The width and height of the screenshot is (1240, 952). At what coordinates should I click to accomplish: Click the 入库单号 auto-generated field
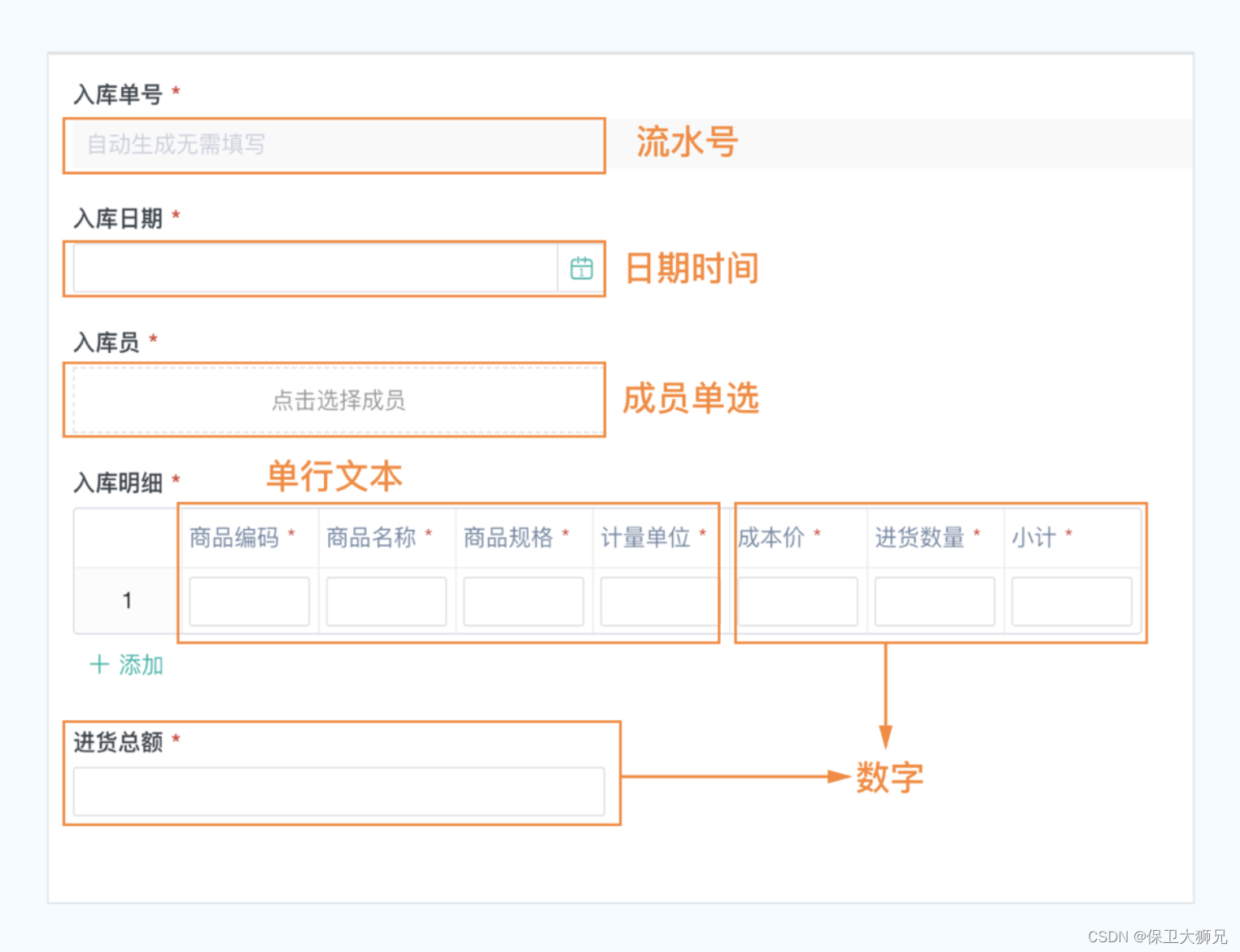(338, 145)
